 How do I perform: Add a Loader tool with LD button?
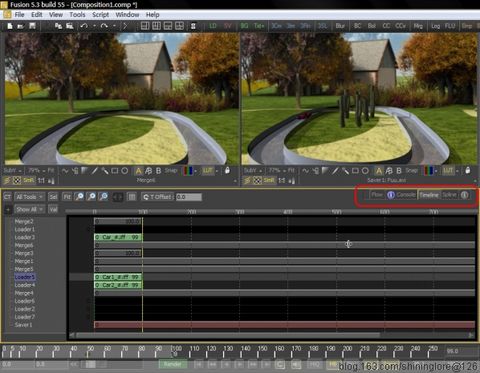pos(213,26)
